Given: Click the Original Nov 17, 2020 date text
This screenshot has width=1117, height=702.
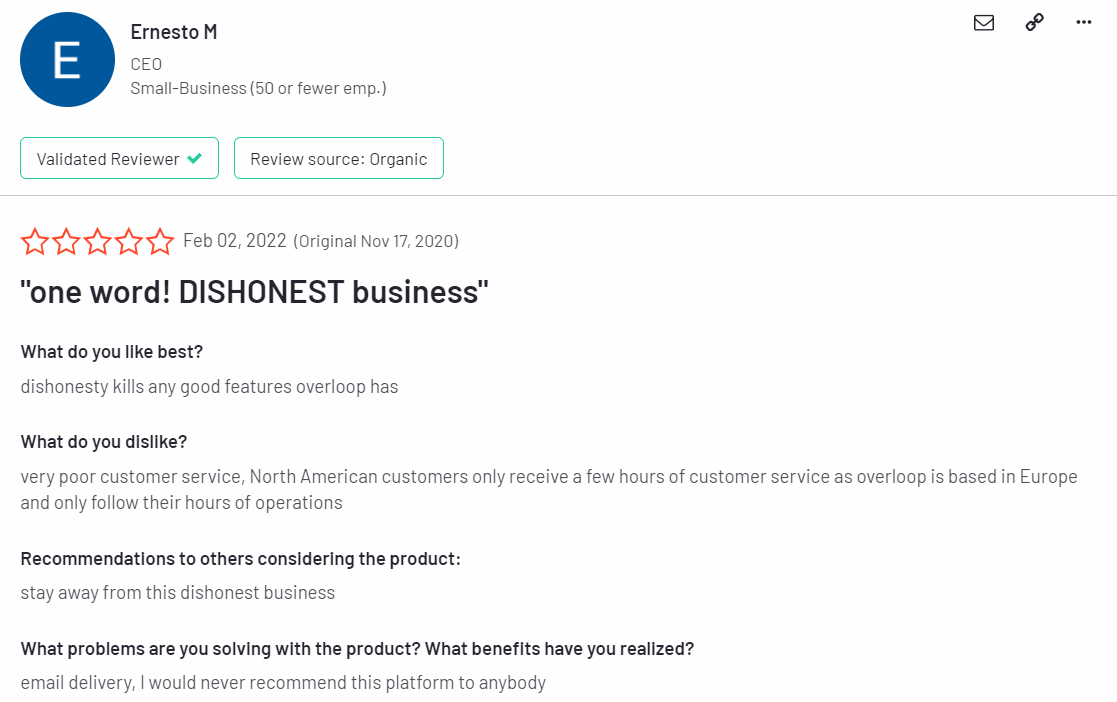Looking at the screenshot, I should [376, 241].
